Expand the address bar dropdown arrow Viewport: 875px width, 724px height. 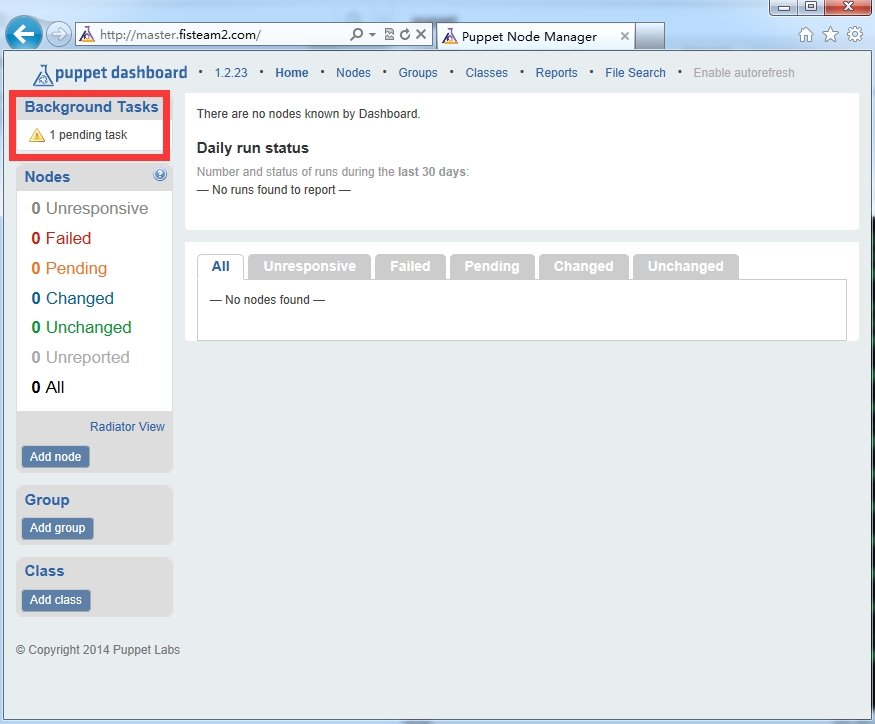pos(373,35)
